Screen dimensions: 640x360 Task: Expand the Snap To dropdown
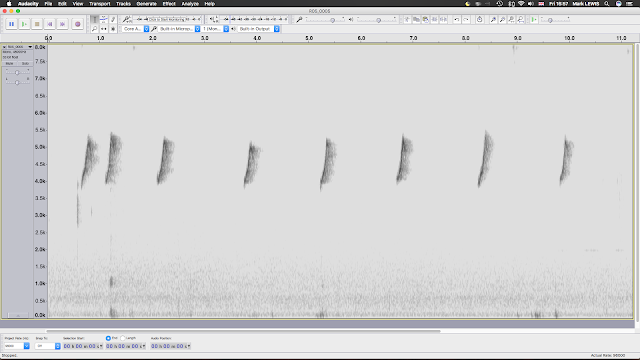(x=48, y=346)
